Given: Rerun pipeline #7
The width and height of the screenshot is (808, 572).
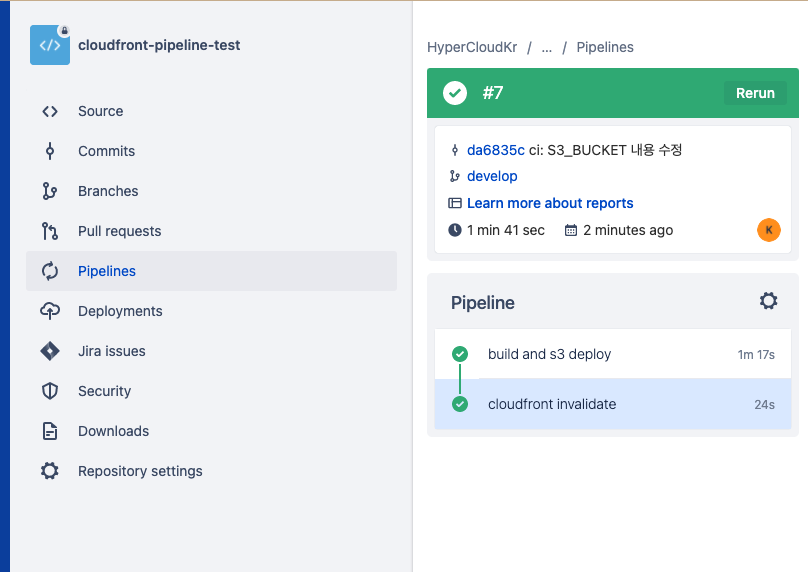Looking at the screenshot, I should coord(755,93).
